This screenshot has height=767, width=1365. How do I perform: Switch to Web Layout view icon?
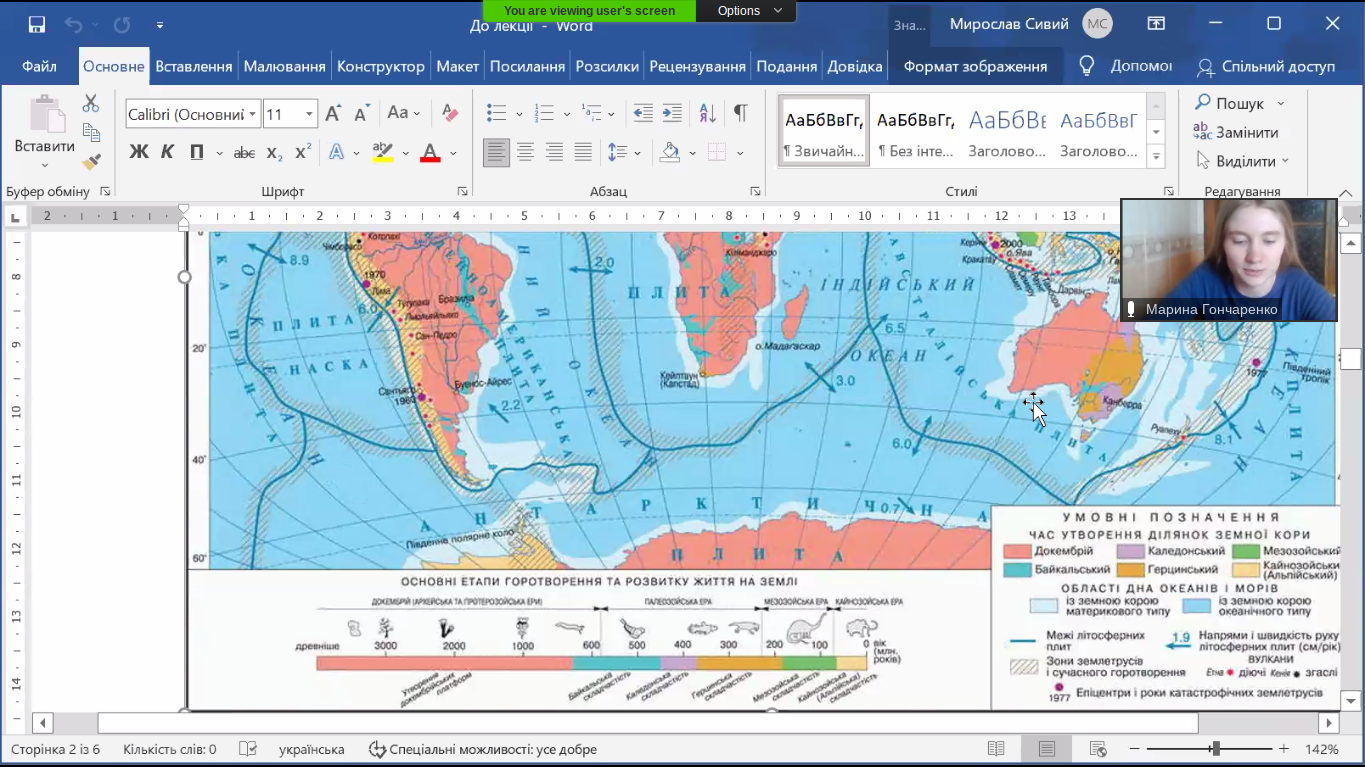1098,749
